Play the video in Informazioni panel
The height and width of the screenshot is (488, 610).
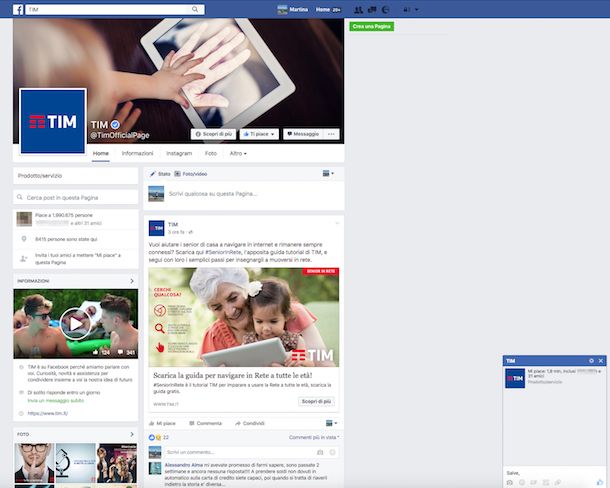click(x=75, y=324)
